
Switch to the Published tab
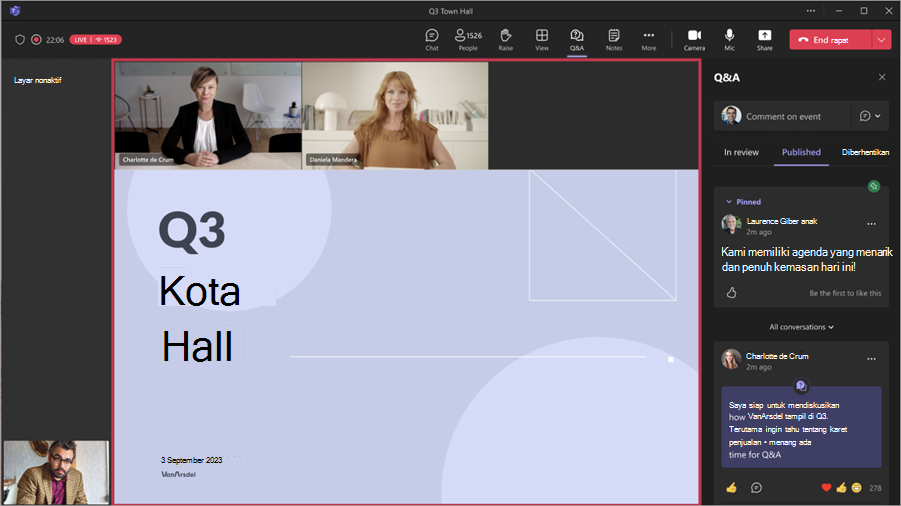pos(801,152)
